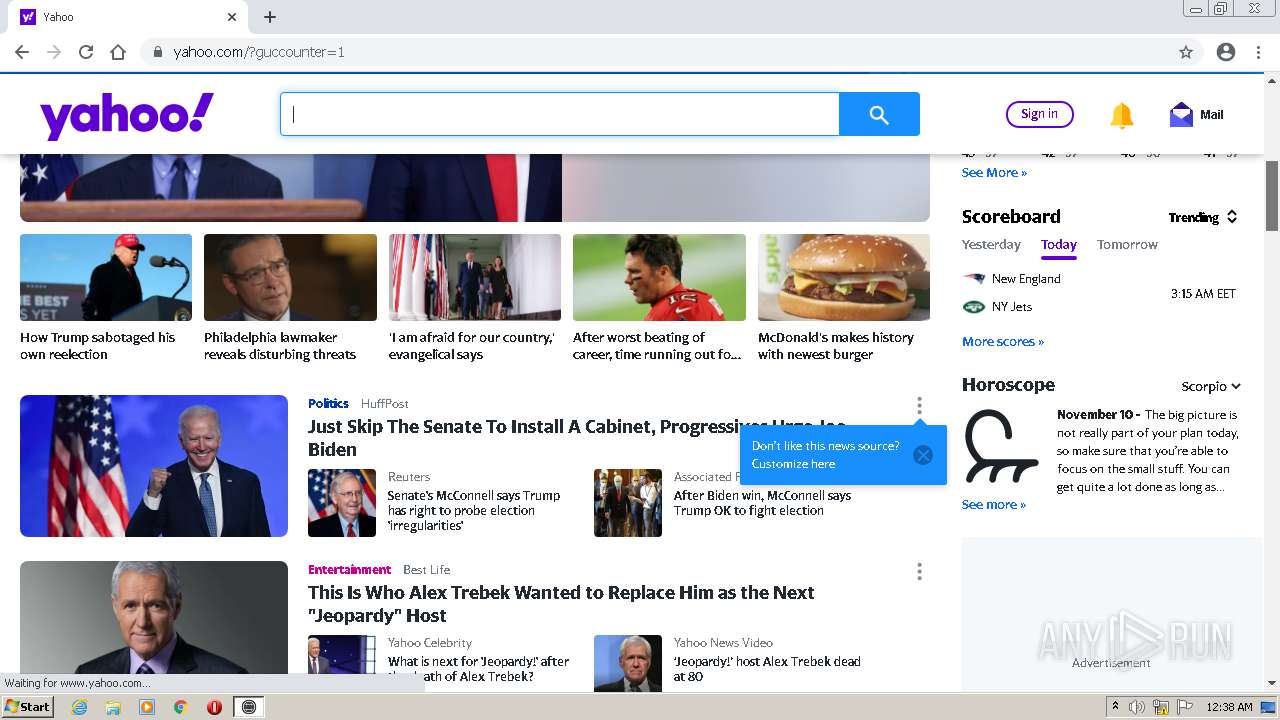Click the browser back arrow
The height and width of the screenshot is (720, 1280).
[x=22, y=52]
